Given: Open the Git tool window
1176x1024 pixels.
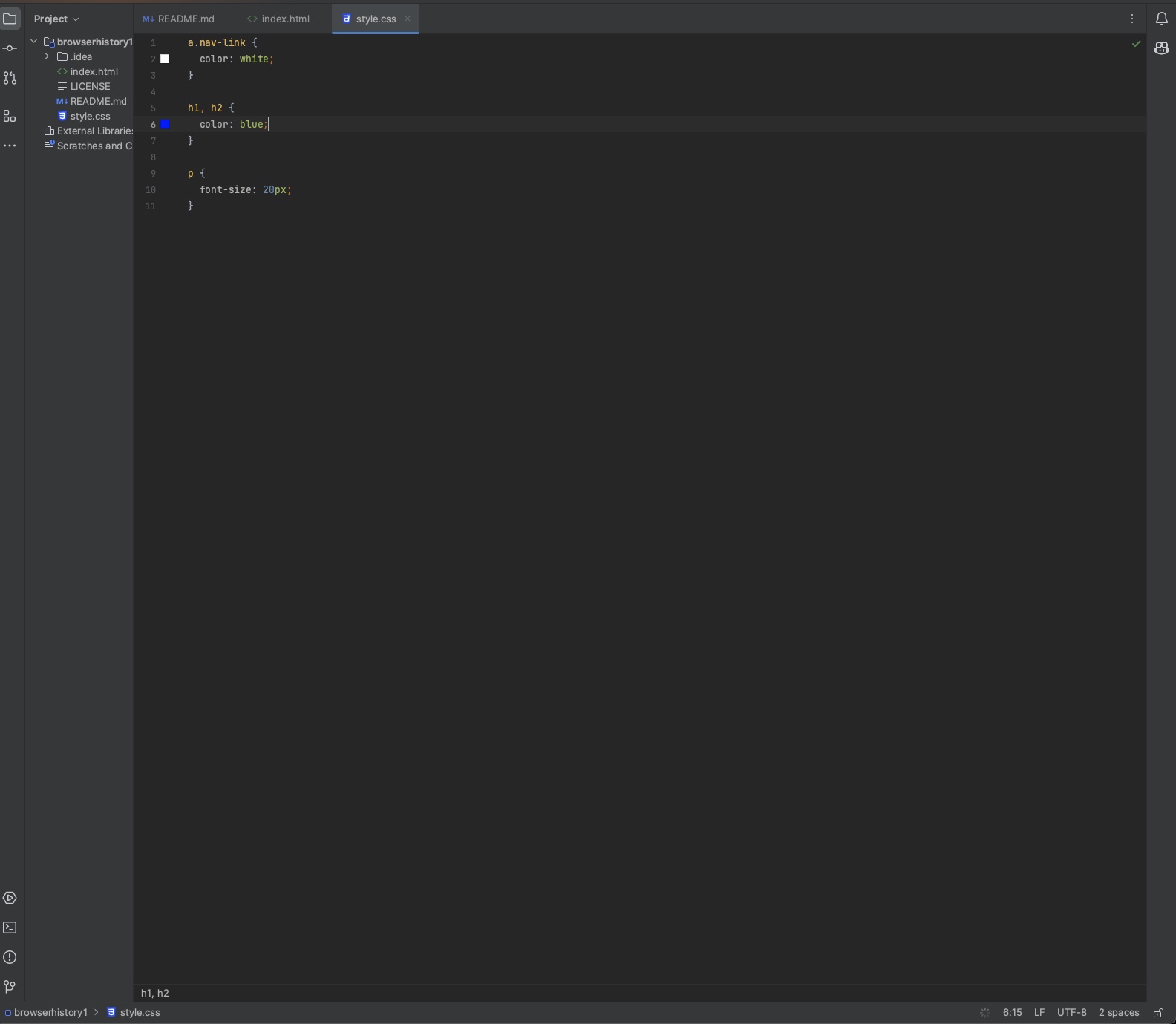Looking at the screenshot, I should click(10, 987).
